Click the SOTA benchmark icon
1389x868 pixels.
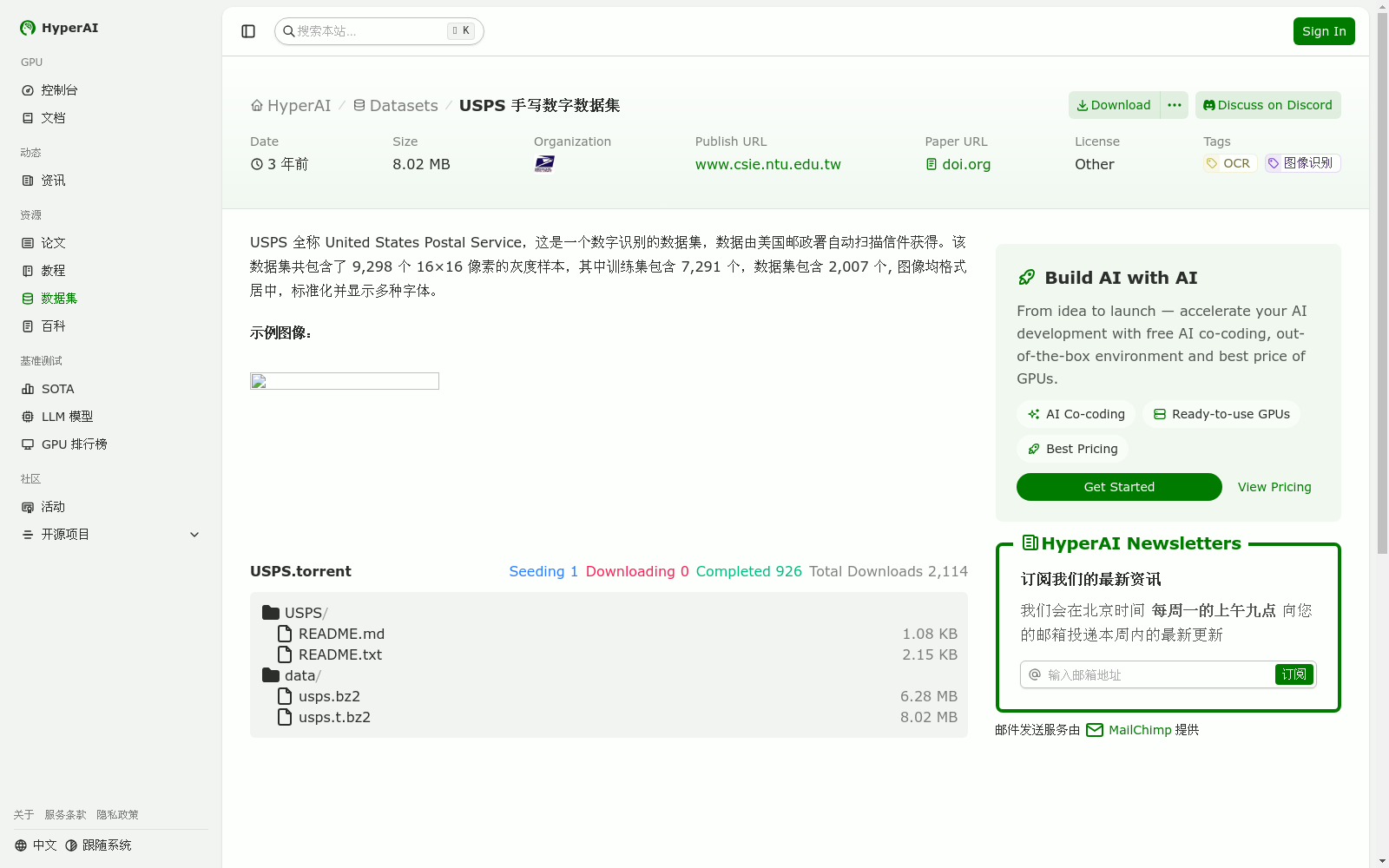click(x=28, y=389)
